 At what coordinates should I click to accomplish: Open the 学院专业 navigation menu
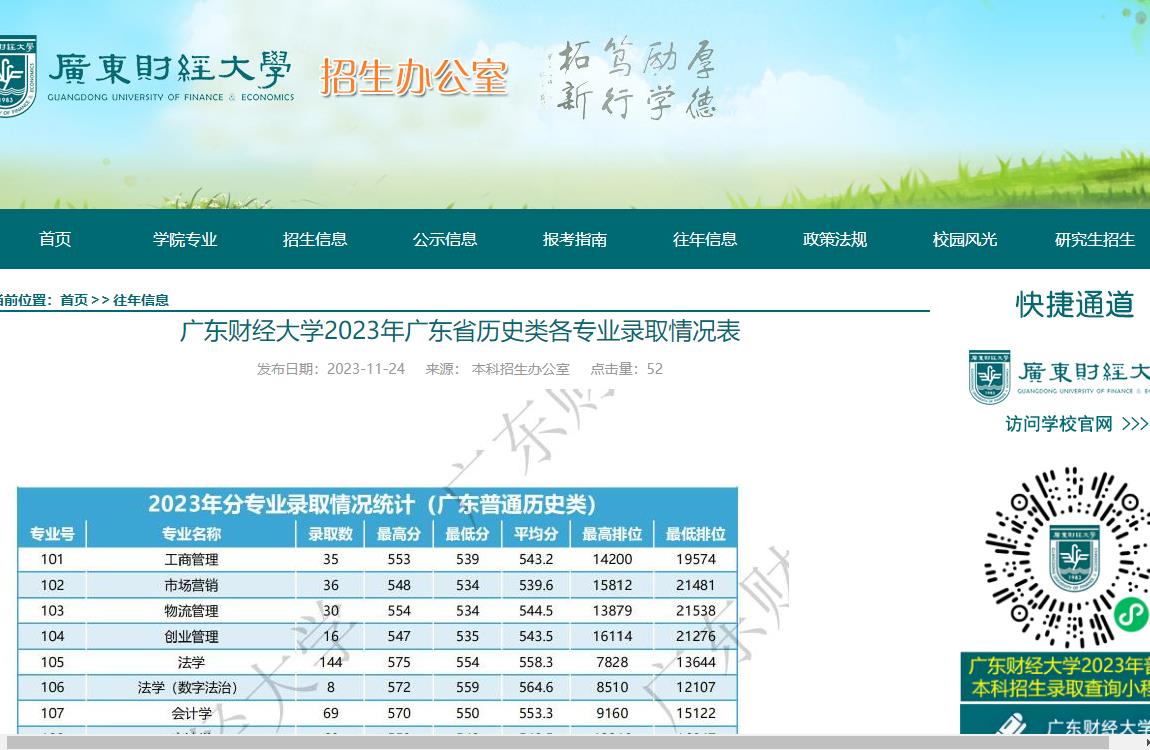[x=185, y=239]
